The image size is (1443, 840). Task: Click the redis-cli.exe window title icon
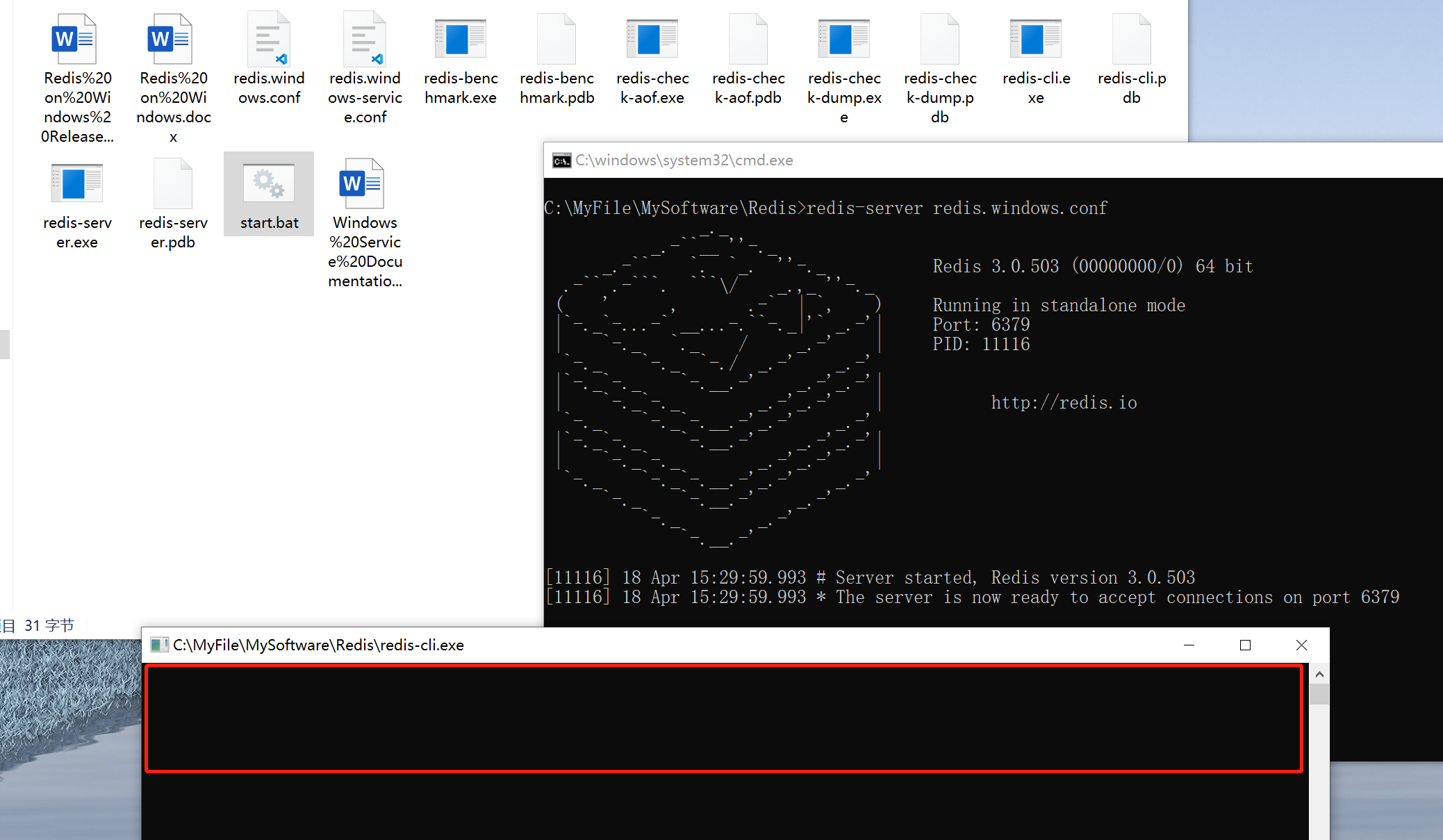tap(159, 645)
